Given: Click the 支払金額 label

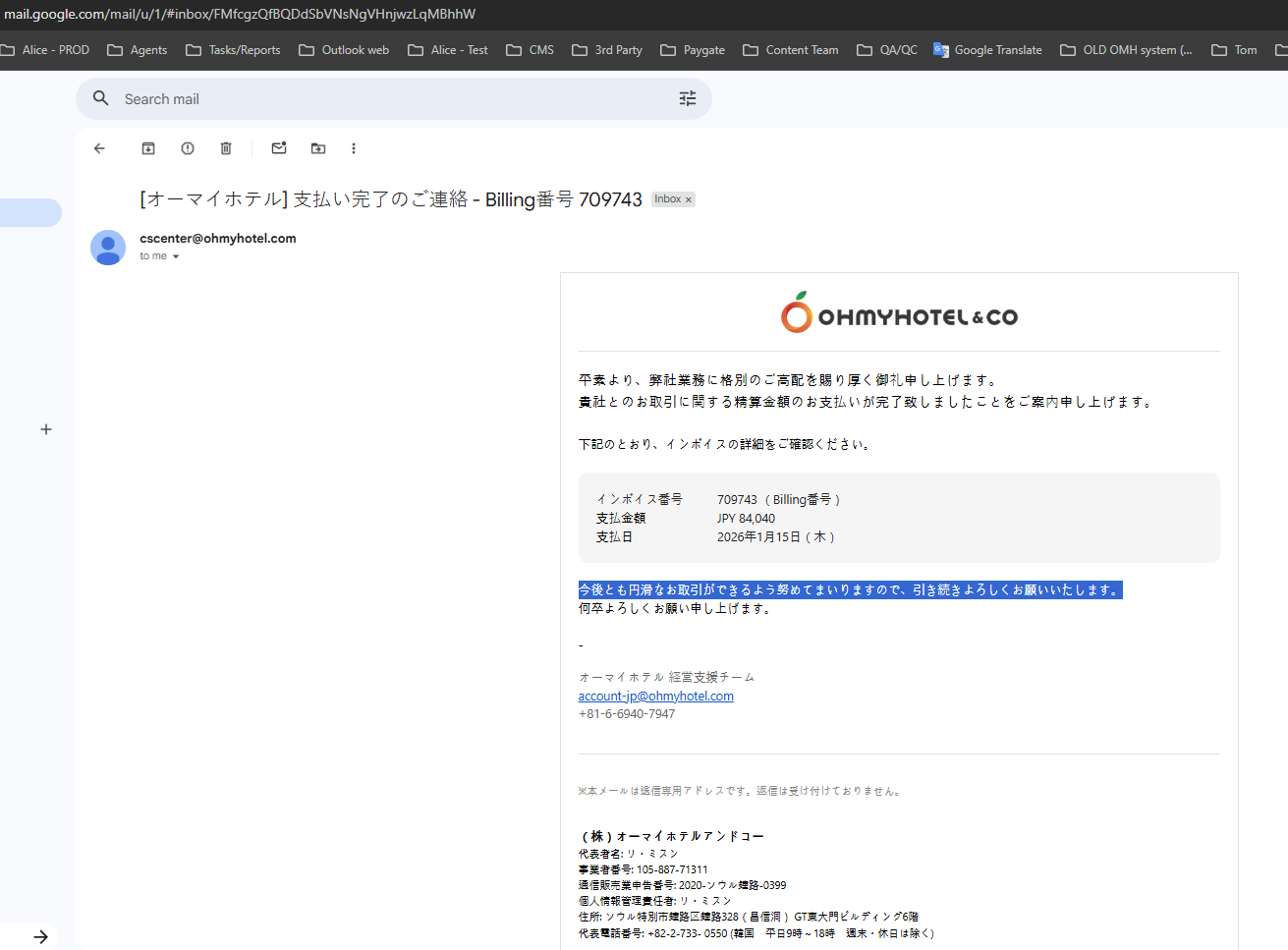Looking at the screenshot, I should pyautogui.click(x=621, y=519).
